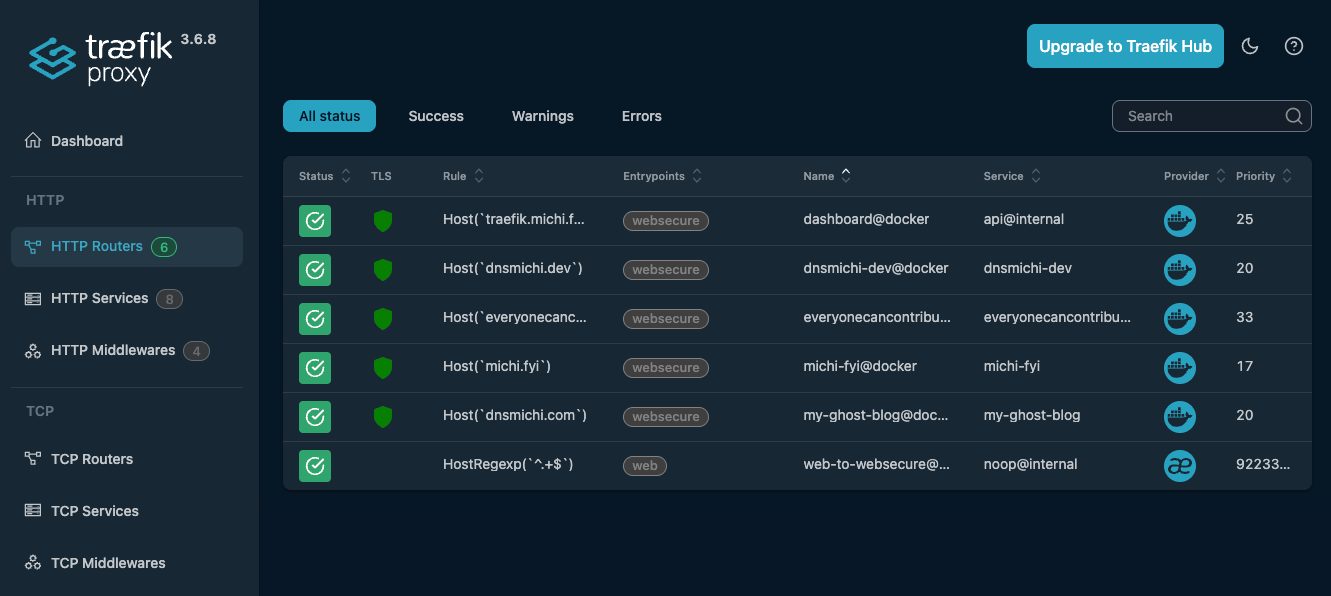Navigate to TCP Routers

pyautogui.click(x=92, y=458)
